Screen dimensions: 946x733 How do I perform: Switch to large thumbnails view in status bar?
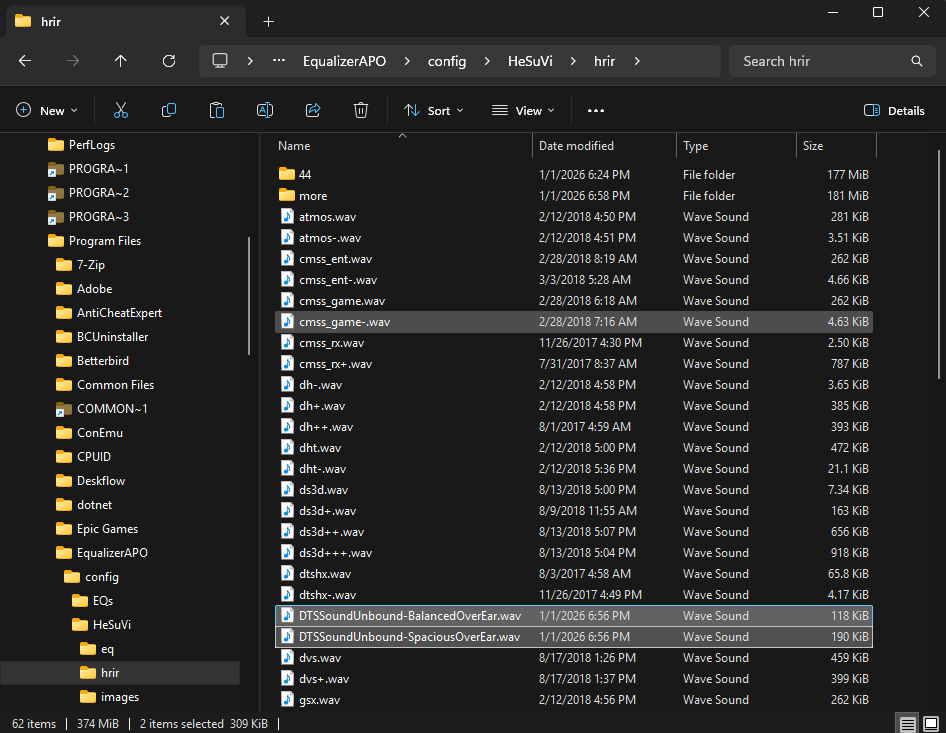930,724
